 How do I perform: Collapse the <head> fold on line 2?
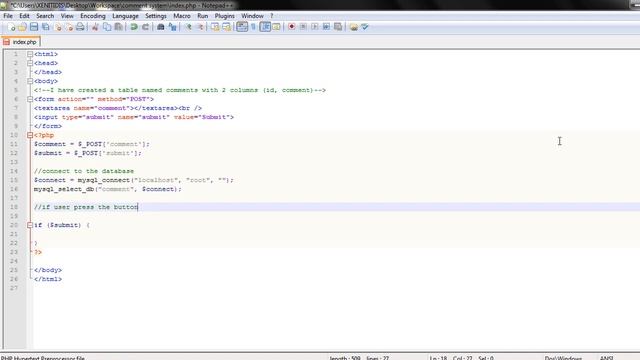(30, 63)
